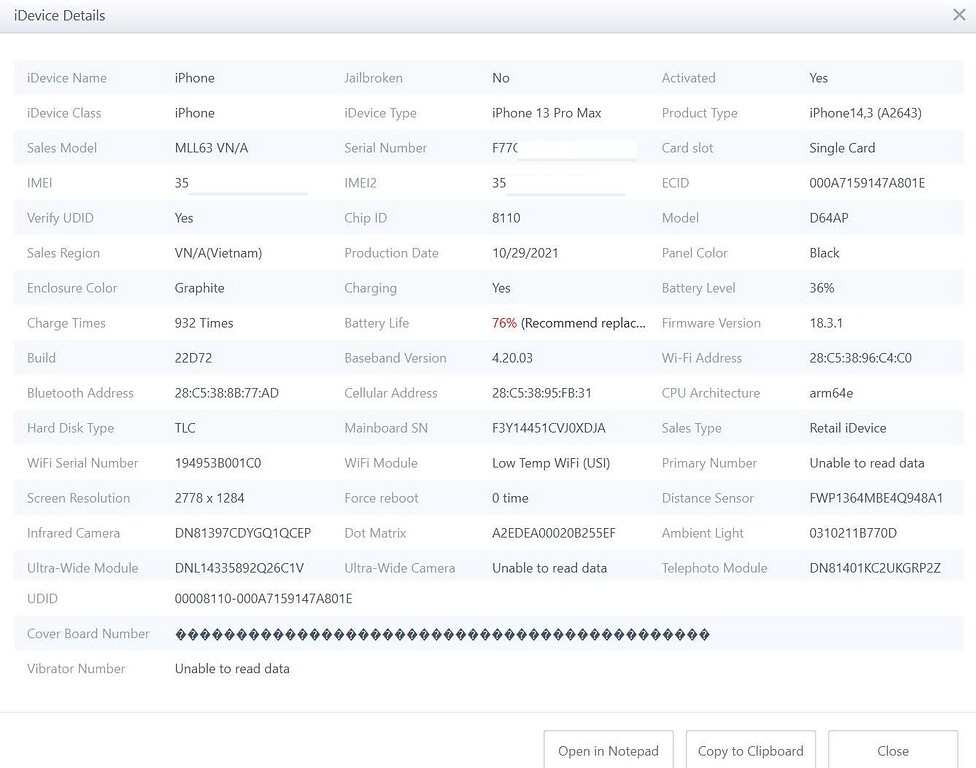Select the WiFi Module value Low Temp WiFi (USI)

click(x=551, y=462)
